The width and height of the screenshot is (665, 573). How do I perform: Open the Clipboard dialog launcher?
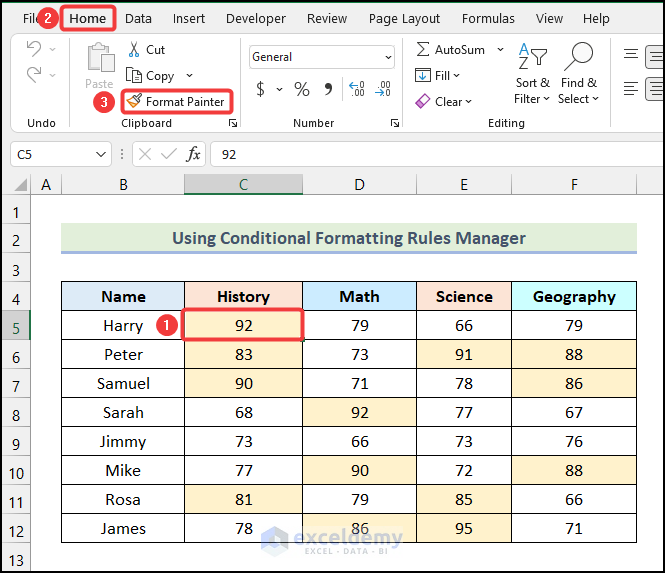click(233, 124)
